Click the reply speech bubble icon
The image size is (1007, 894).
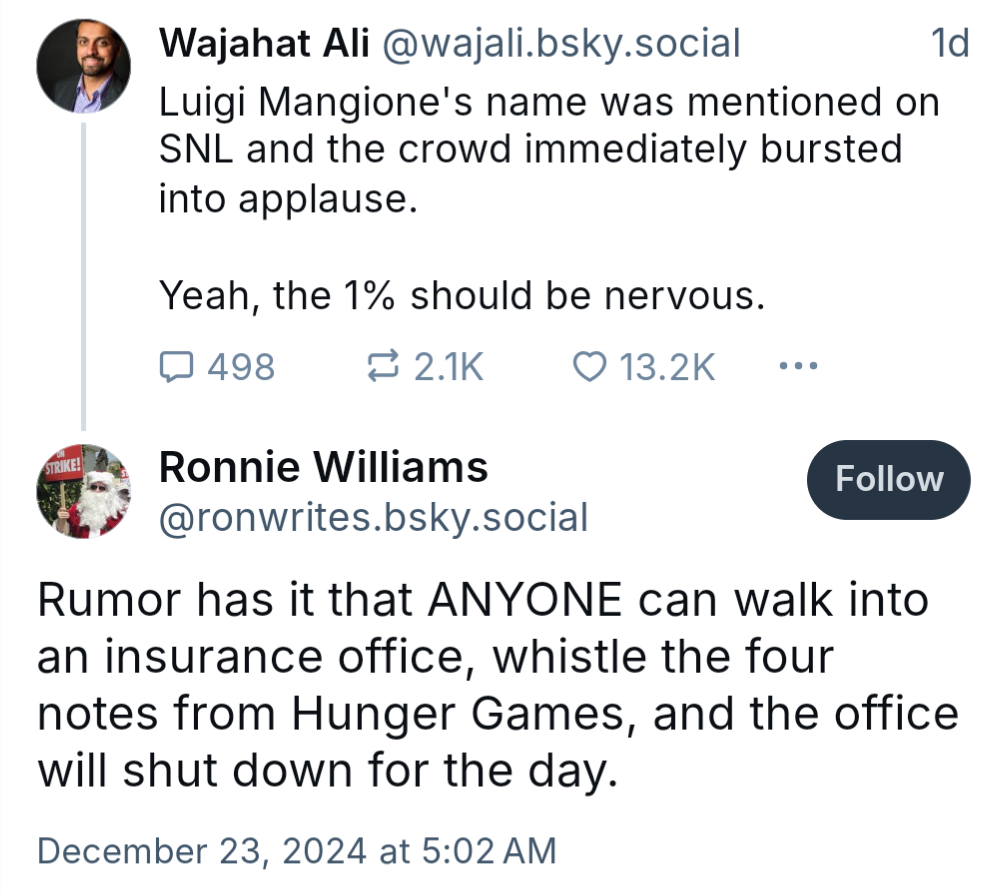point(176,367)
